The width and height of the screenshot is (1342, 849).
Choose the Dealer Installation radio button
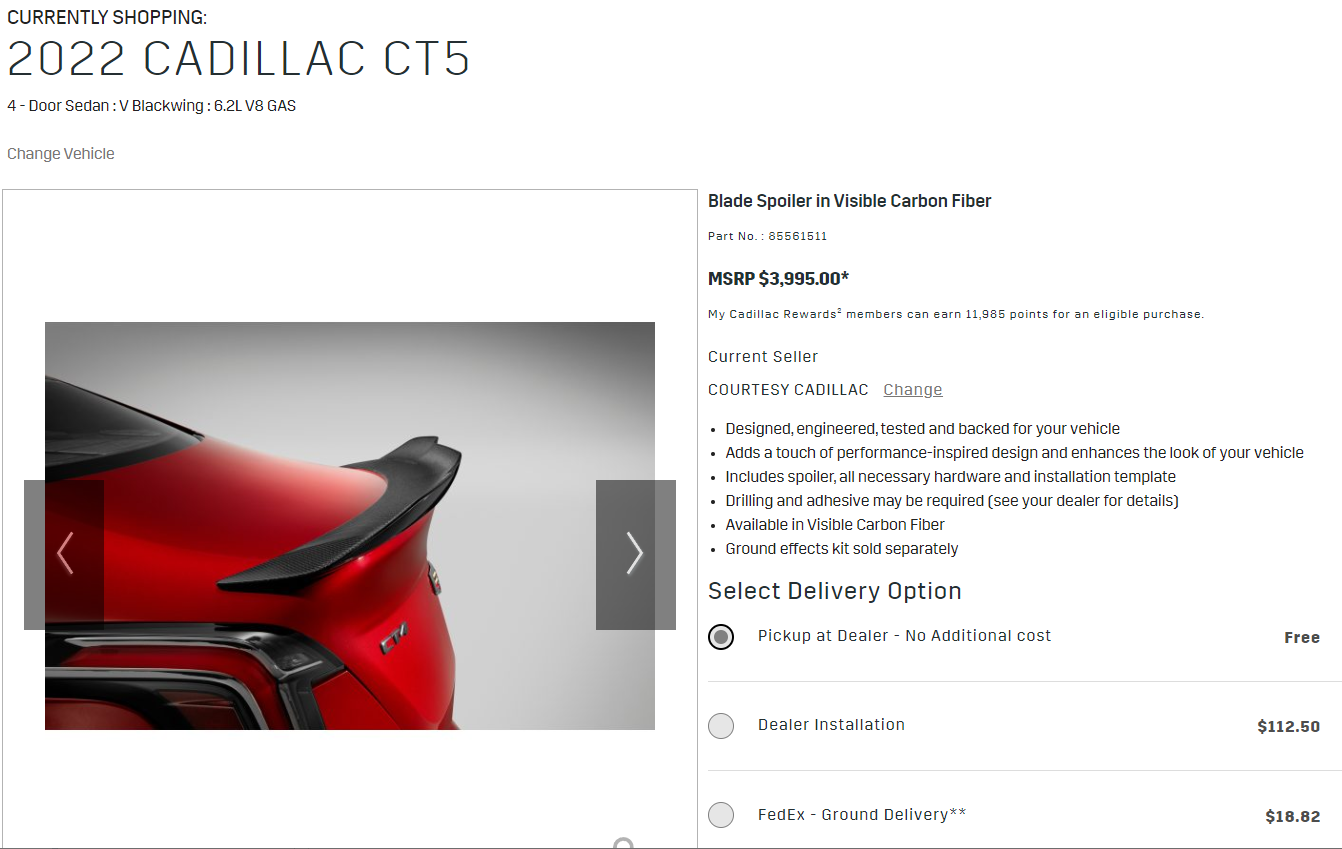point(721,726)
